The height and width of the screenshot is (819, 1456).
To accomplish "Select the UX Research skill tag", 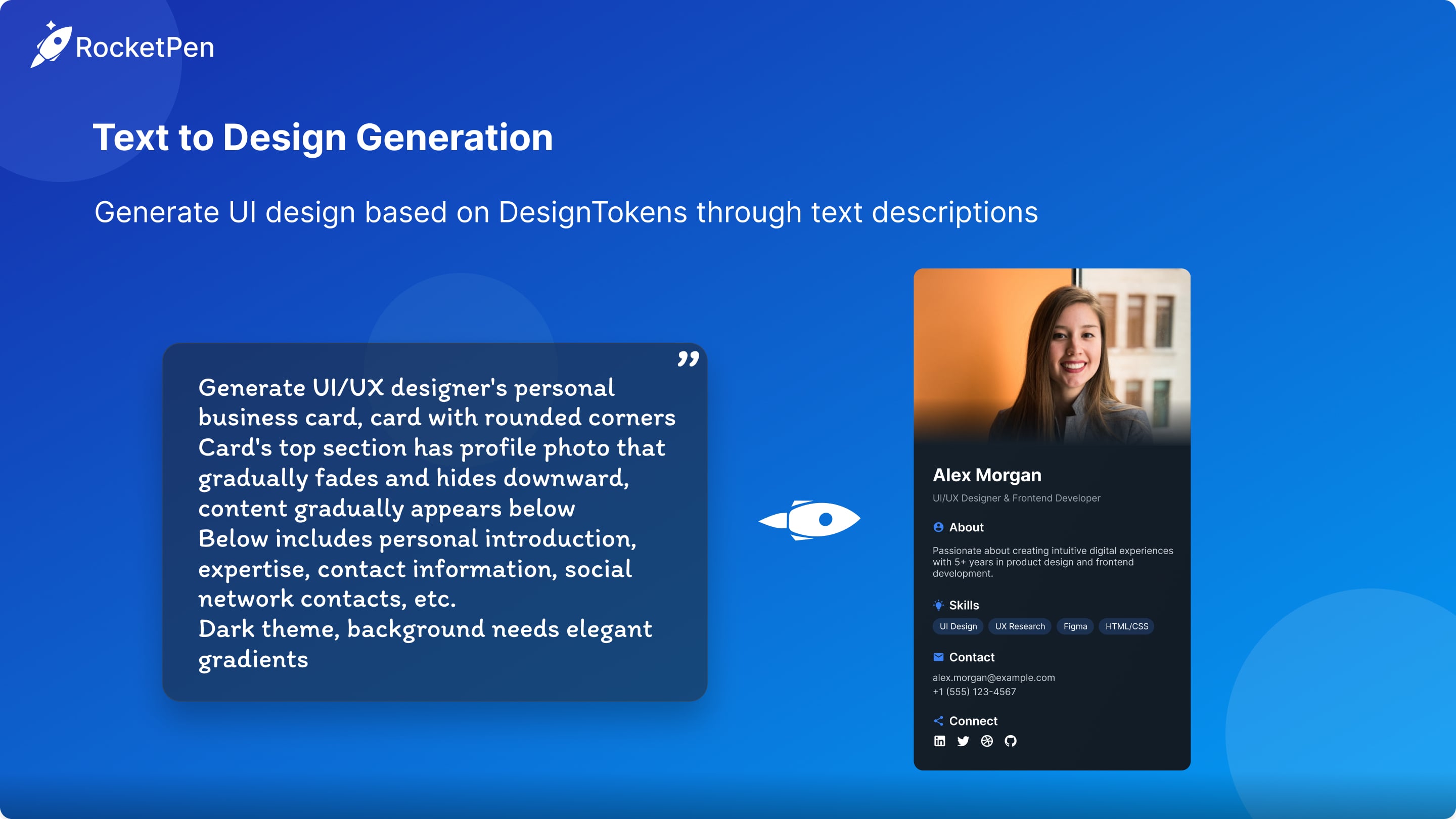I will point(1019,626).
